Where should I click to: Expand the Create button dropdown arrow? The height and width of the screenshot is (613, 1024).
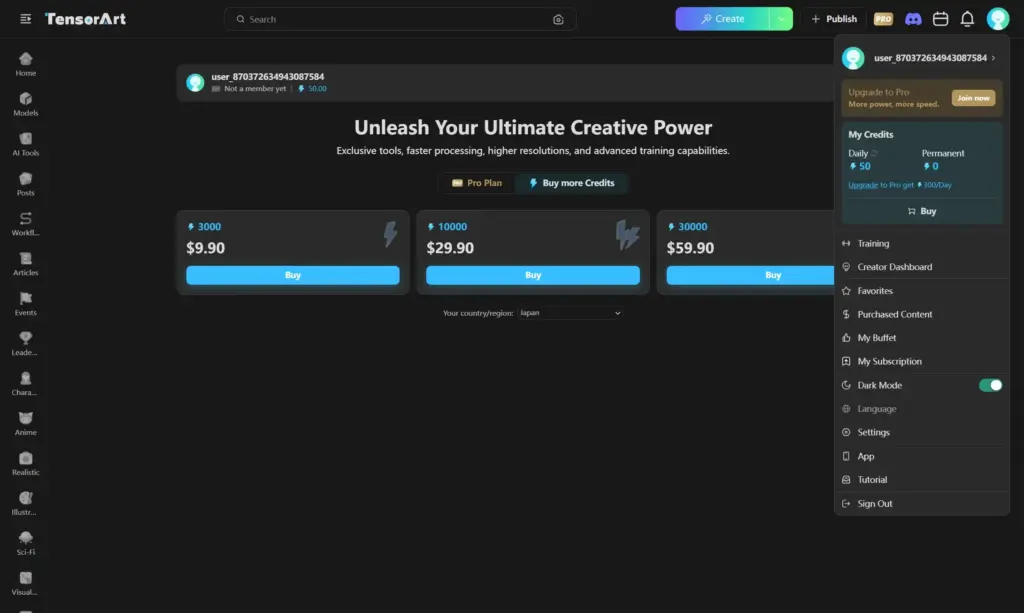(x=781, y=19)
